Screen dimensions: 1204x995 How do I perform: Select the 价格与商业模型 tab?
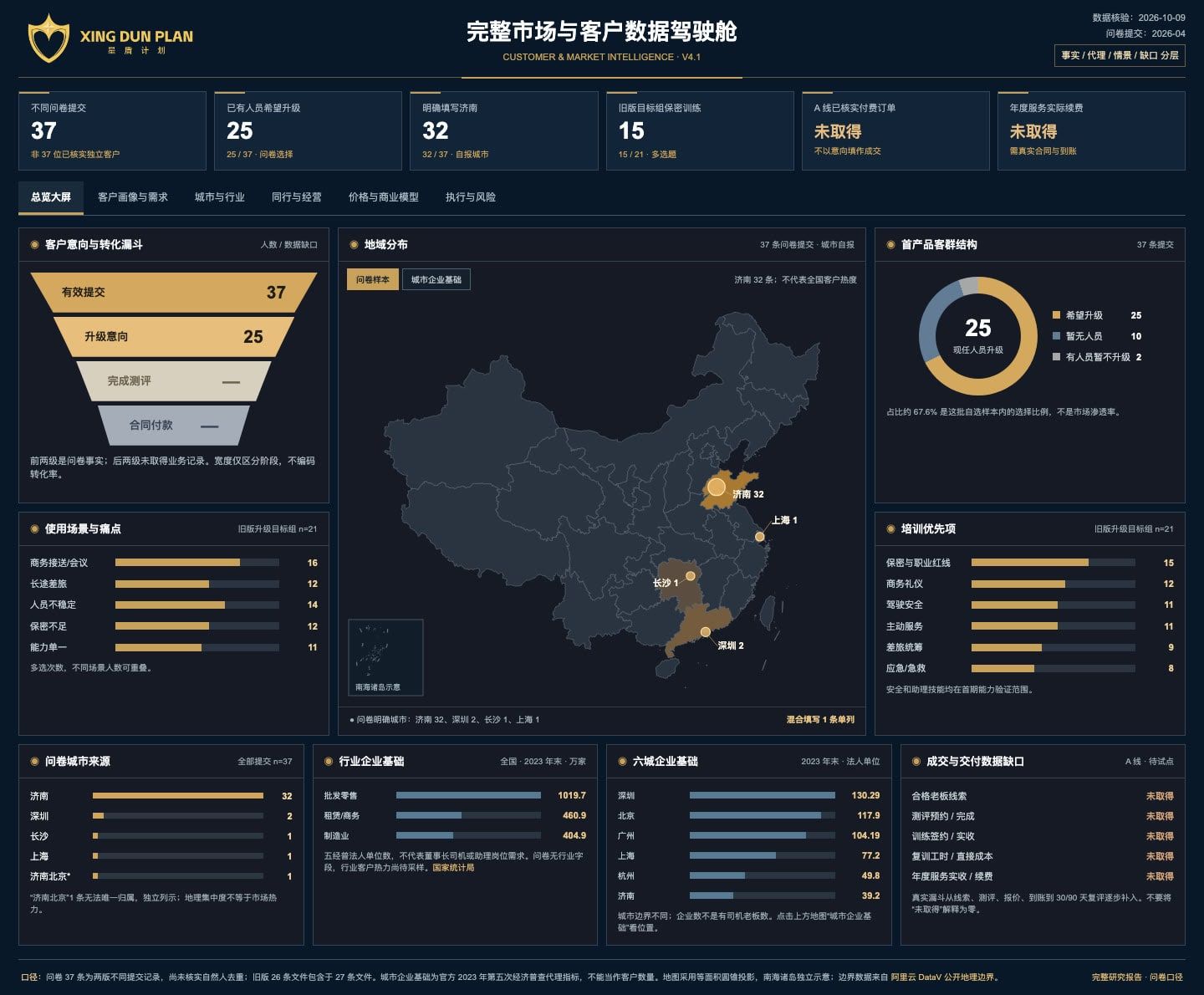[384, 197]
